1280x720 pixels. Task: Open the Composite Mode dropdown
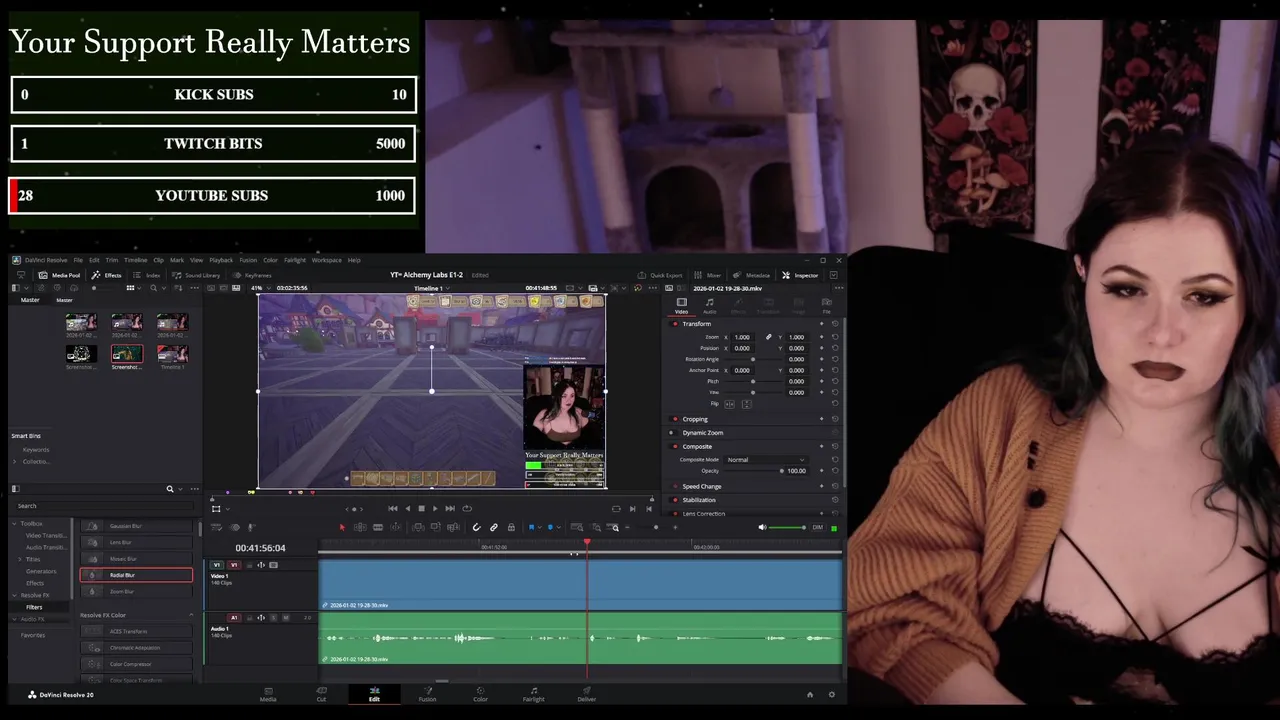click(x=765, y=460)
